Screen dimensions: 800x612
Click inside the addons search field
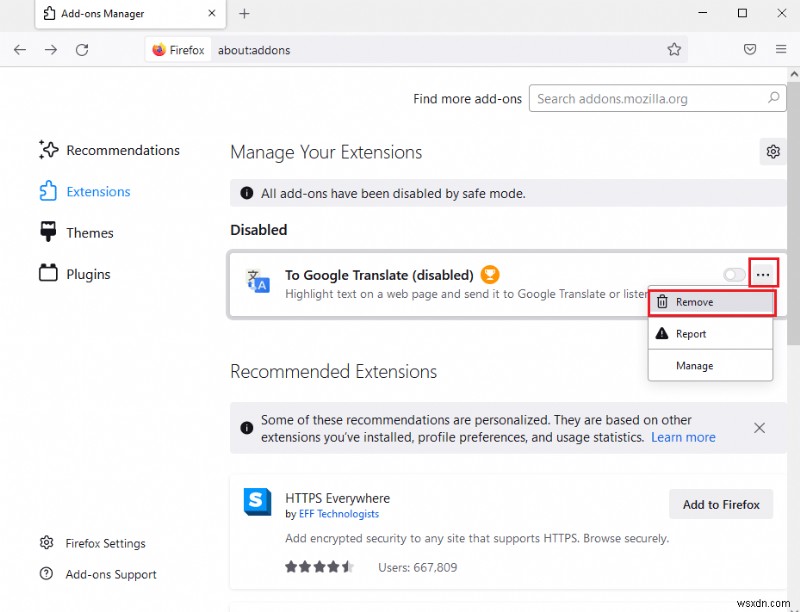[x=650, y=98]
